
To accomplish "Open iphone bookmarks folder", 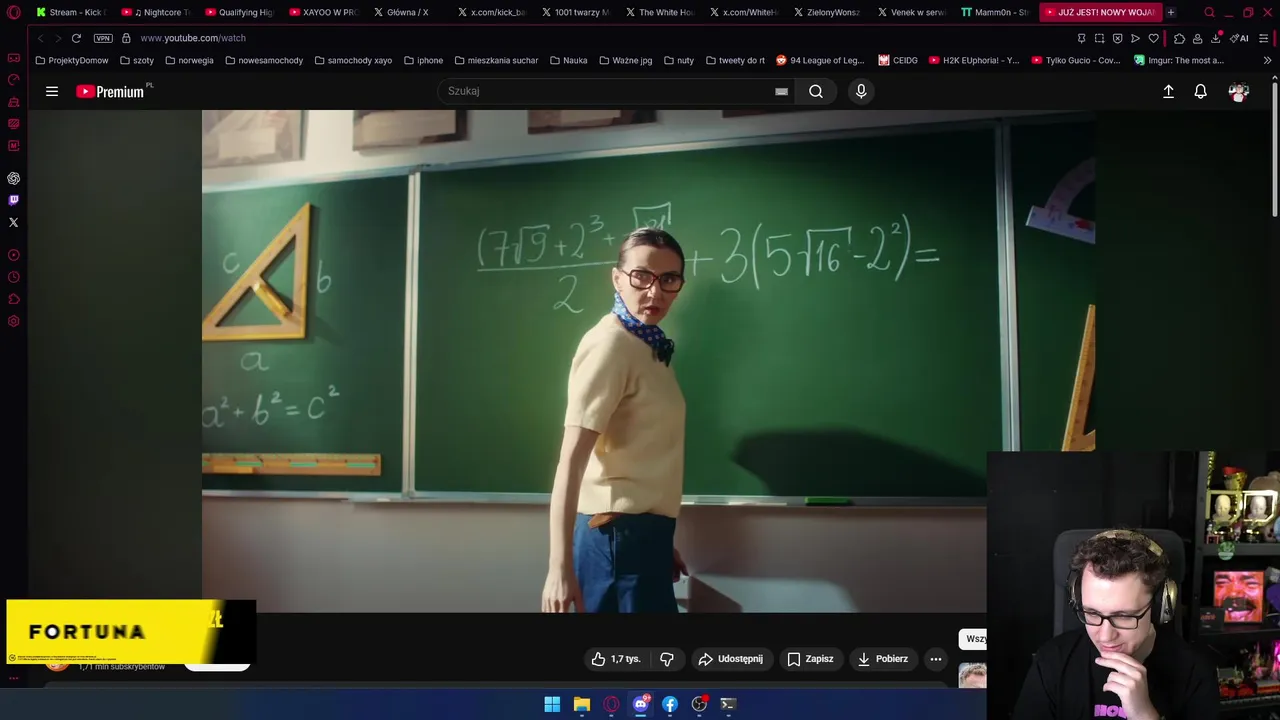I will [423, 60].
